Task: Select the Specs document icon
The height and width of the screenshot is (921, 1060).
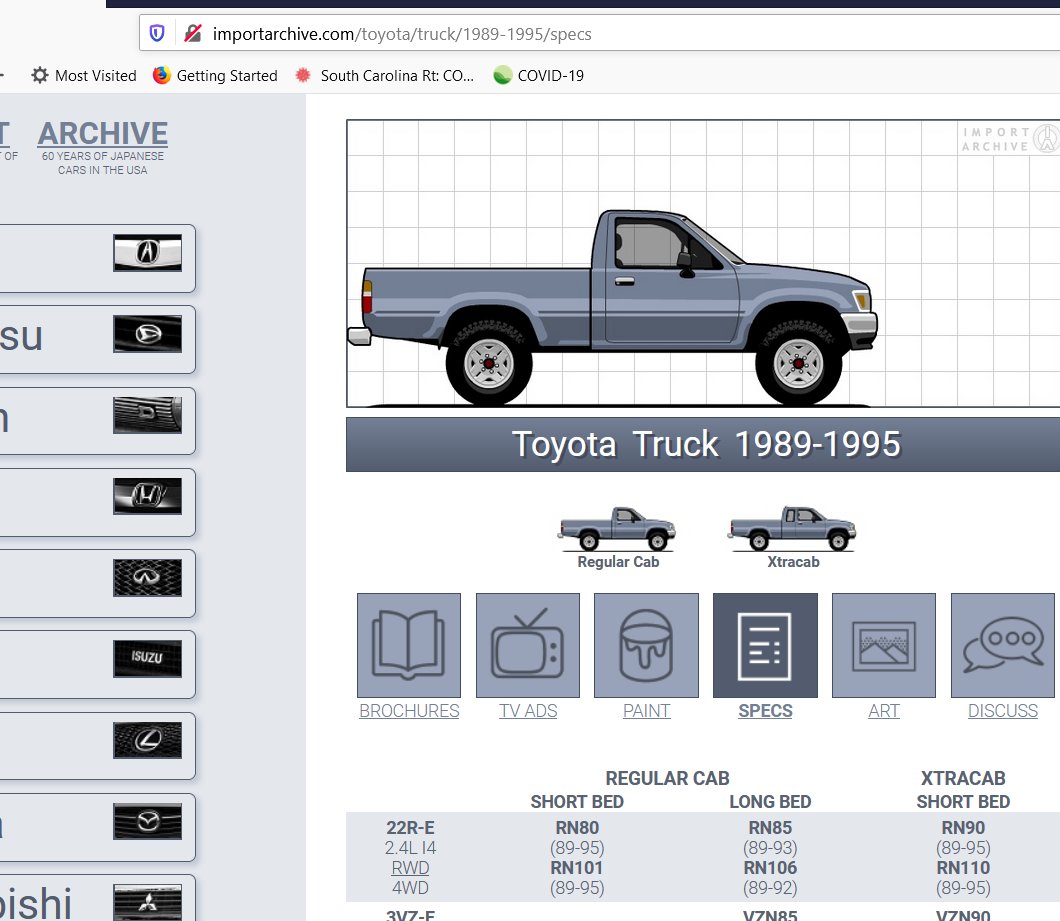Action: [x=765, y=645]
